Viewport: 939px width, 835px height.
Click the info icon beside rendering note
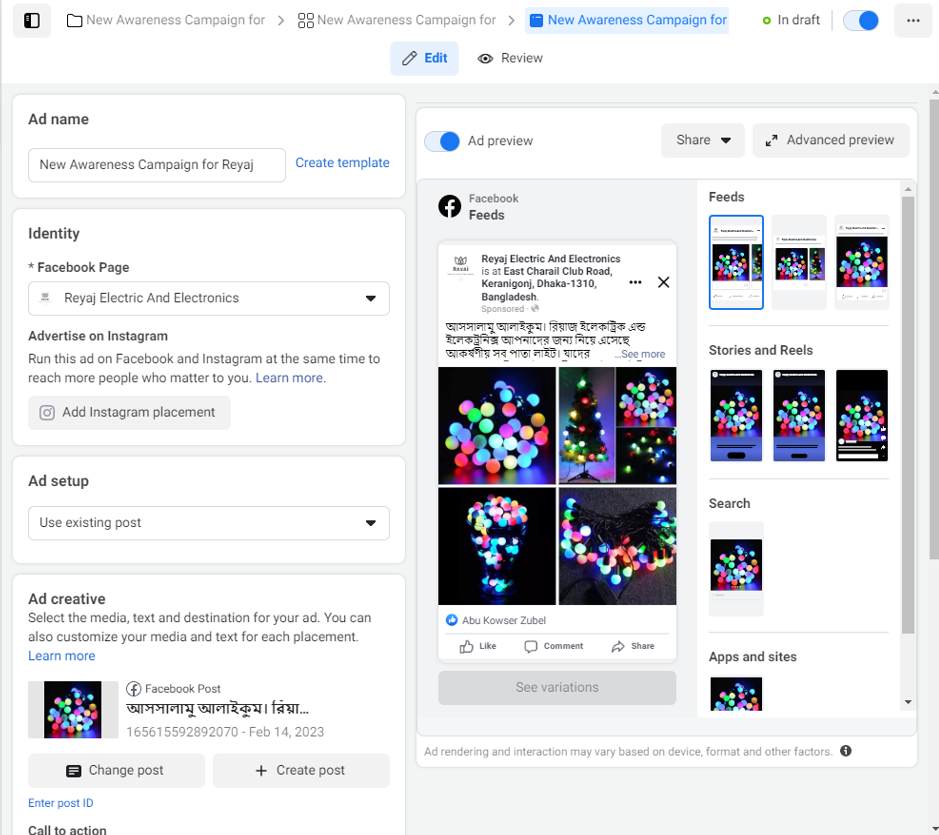pyautogui.click(x=846, y=751)
